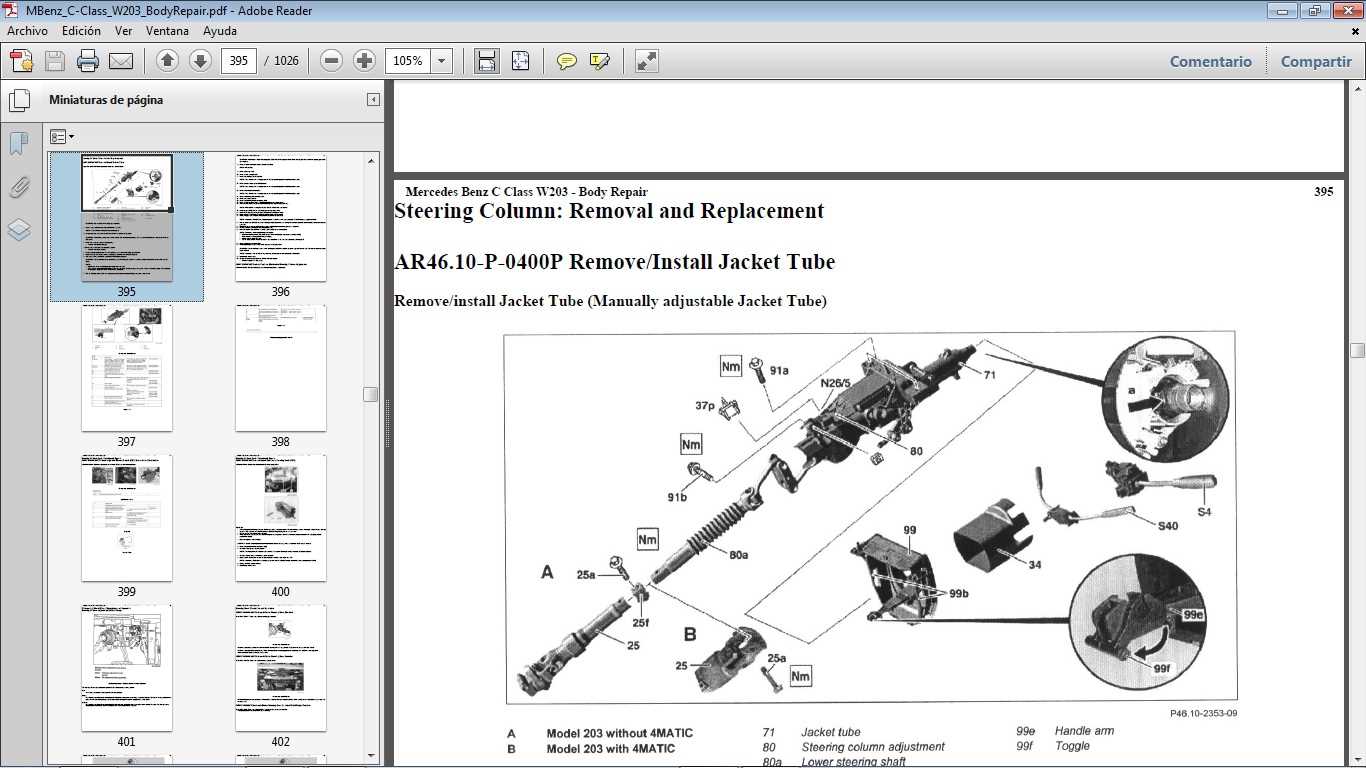Open the layers panel icon

point(19,230)
